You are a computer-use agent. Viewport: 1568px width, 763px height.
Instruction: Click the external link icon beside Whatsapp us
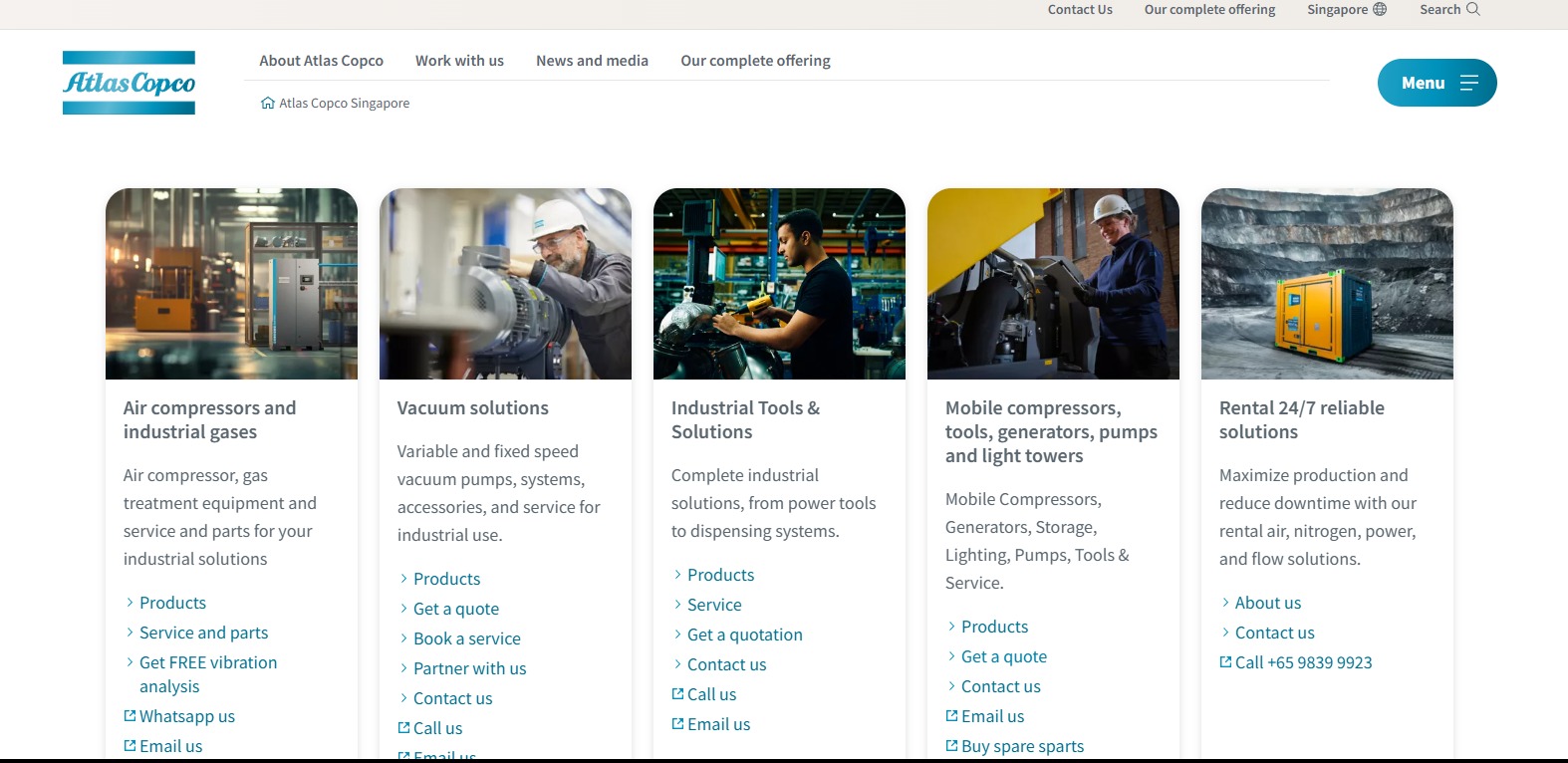point(130,715)
